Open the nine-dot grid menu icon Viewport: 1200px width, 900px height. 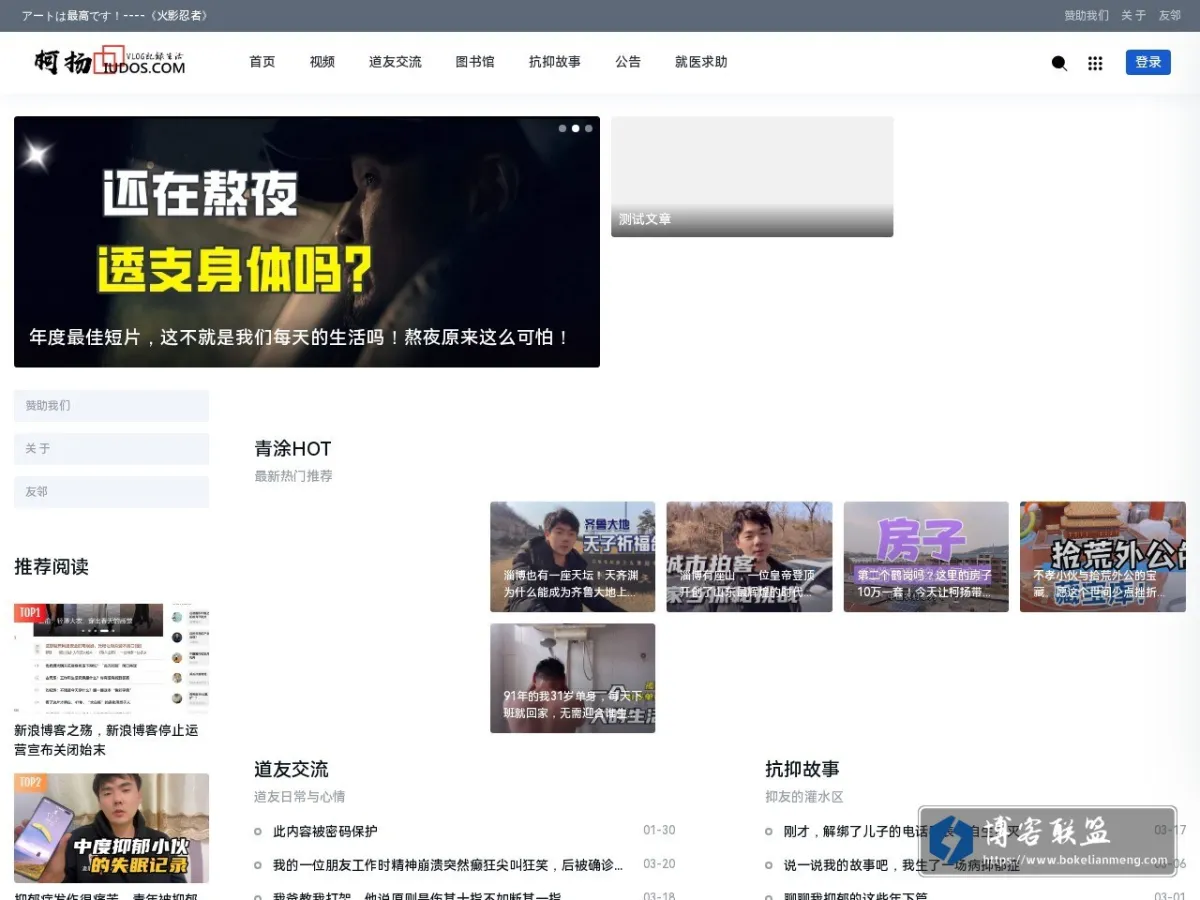click(x=1095, y=63)
